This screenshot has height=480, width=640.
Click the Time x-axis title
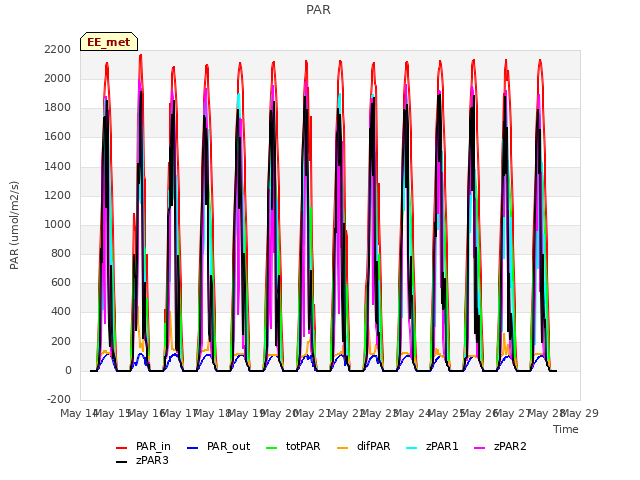click(566, 429)
